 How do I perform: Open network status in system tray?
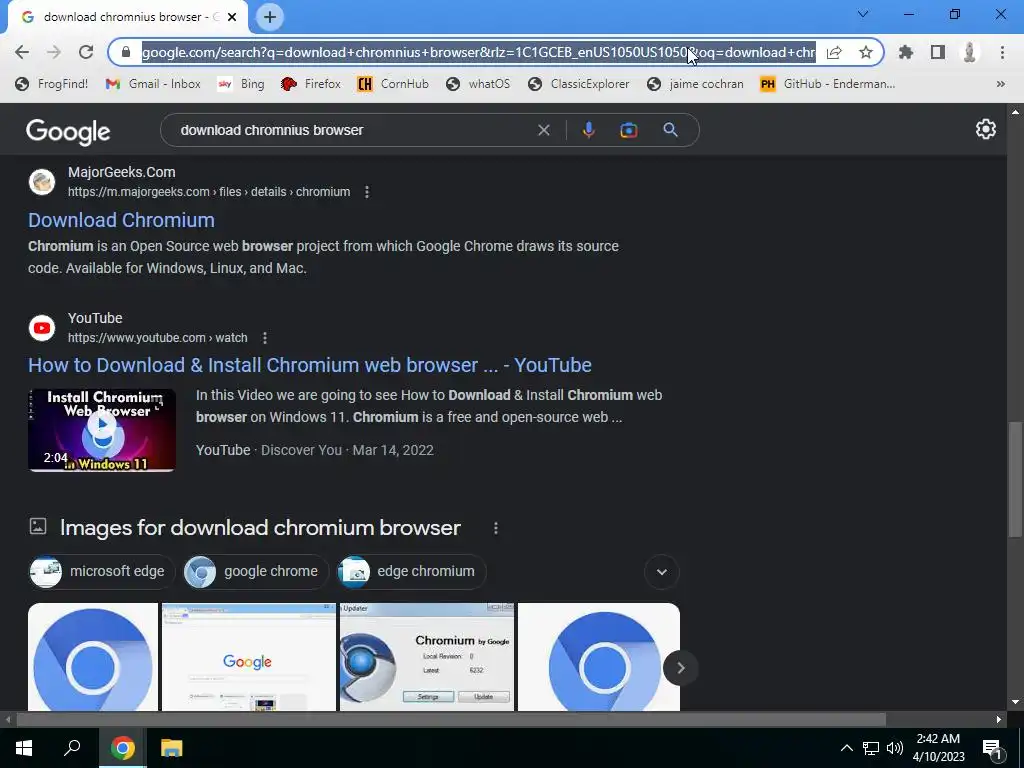pos(871,748)
